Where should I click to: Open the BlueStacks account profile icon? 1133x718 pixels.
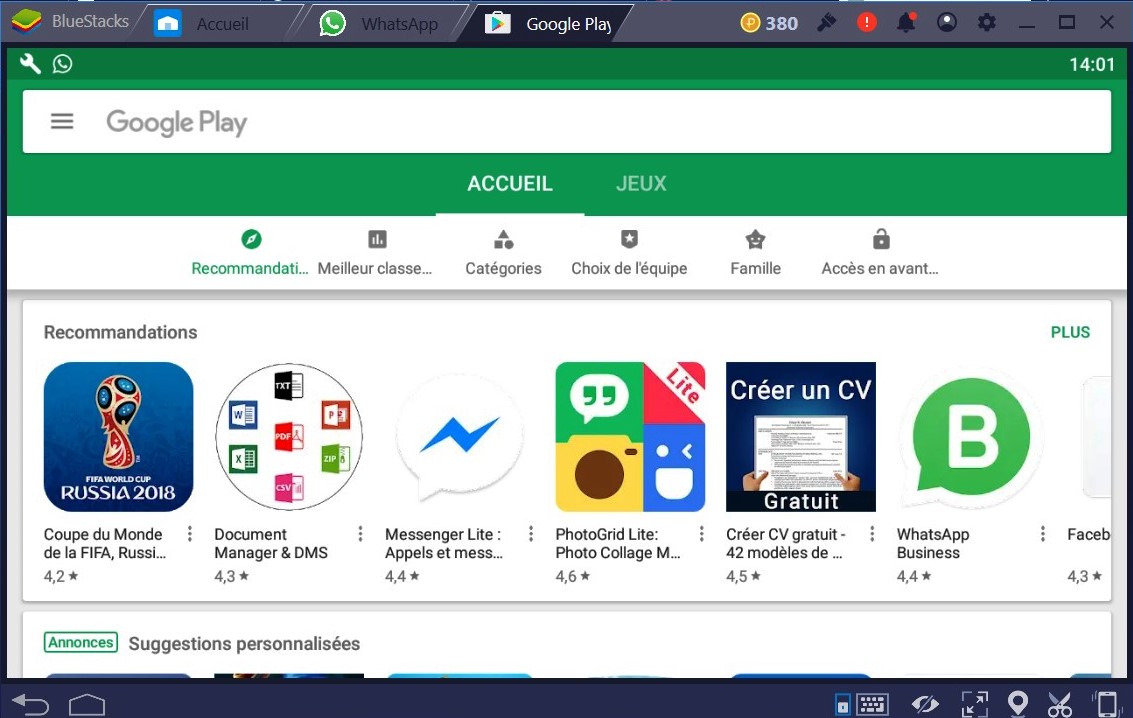pos(947,23)
